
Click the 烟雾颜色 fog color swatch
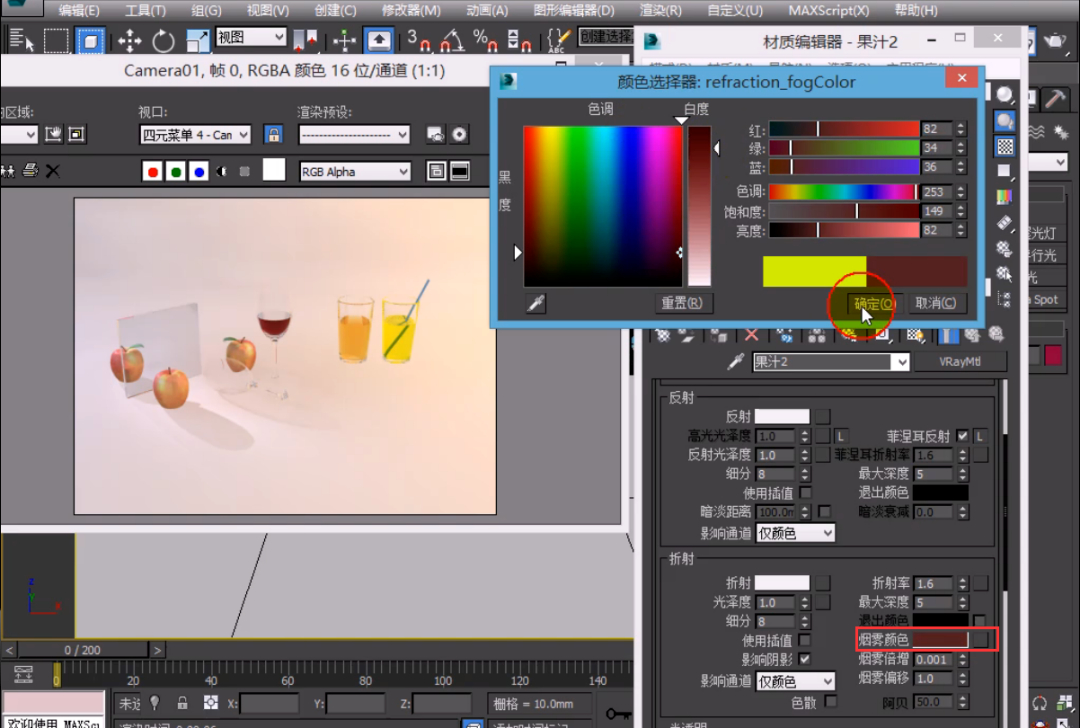click(940, 639)
